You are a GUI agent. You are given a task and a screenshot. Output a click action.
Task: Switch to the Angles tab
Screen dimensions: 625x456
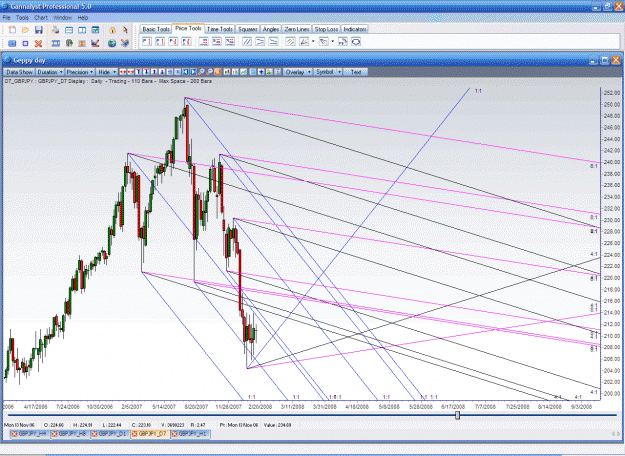coord(271,29)
